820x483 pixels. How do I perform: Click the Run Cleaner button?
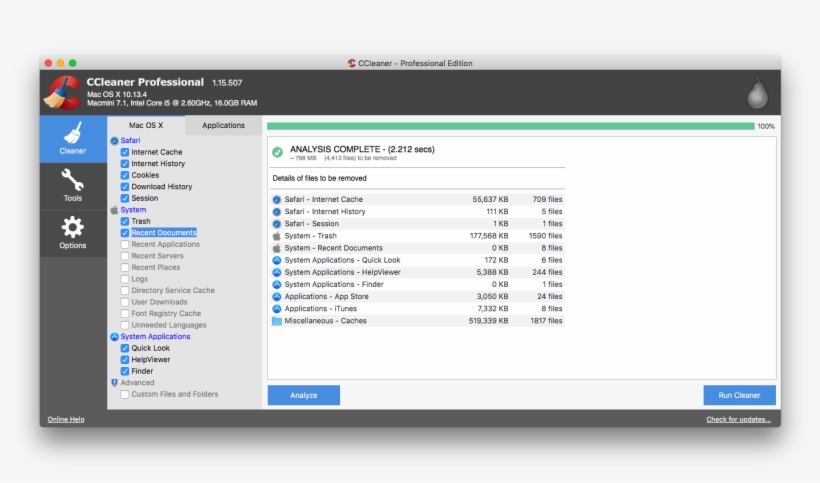pyautogui.click(x=739, y=395)
